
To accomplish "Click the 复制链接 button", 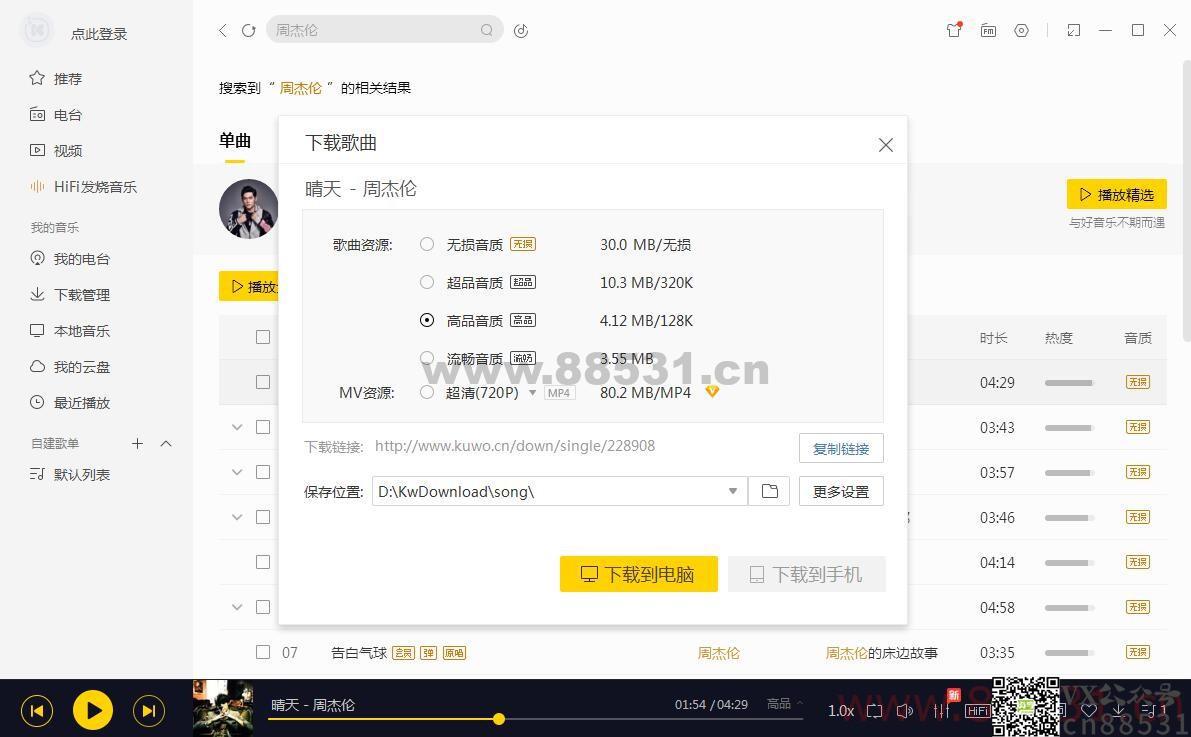I will click(x=841, y=448).
